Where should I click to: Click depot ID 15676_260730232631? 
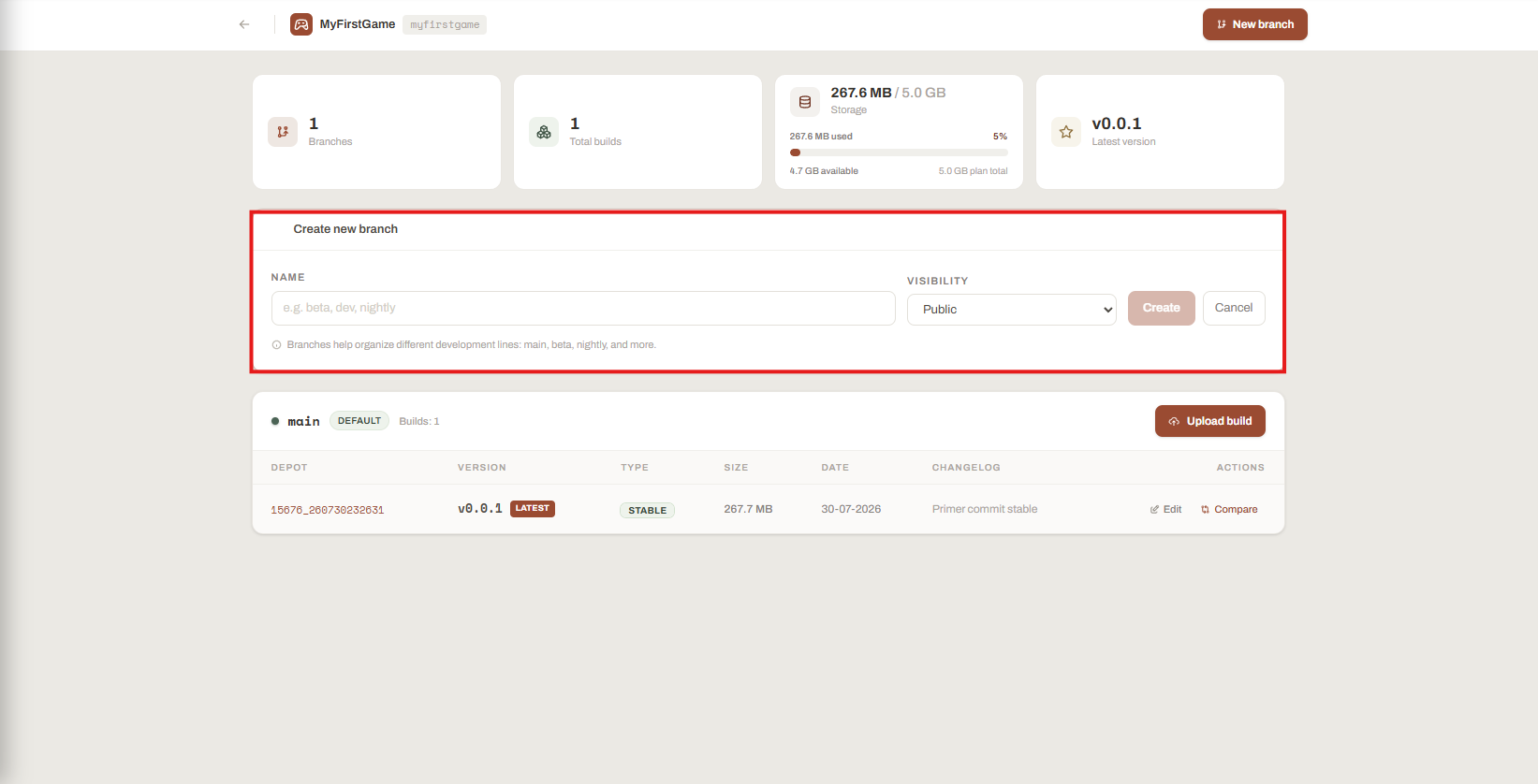[328, 510]
